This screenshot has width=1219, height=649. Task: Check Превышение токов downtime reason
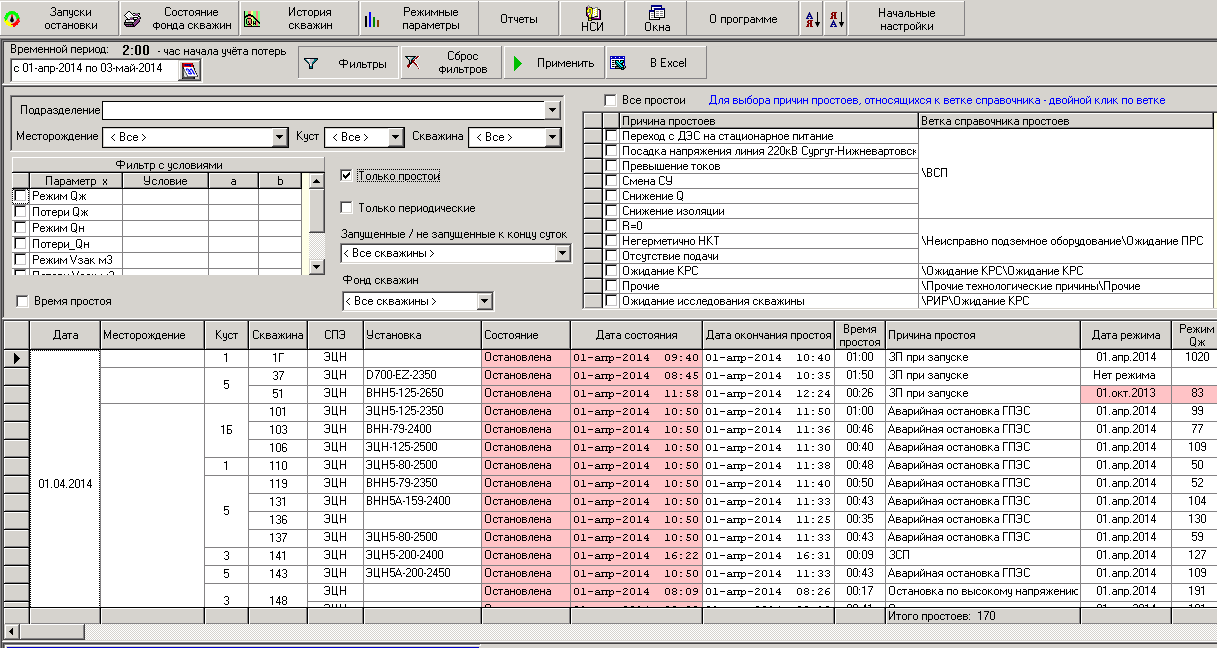[611, 166]
